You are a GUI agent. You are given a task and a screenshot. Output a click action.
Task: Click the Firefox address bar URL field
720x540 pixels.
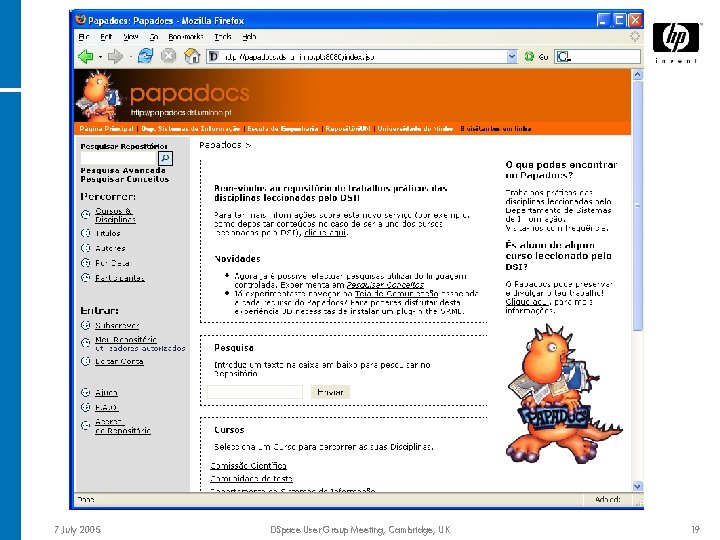point(363,56)
